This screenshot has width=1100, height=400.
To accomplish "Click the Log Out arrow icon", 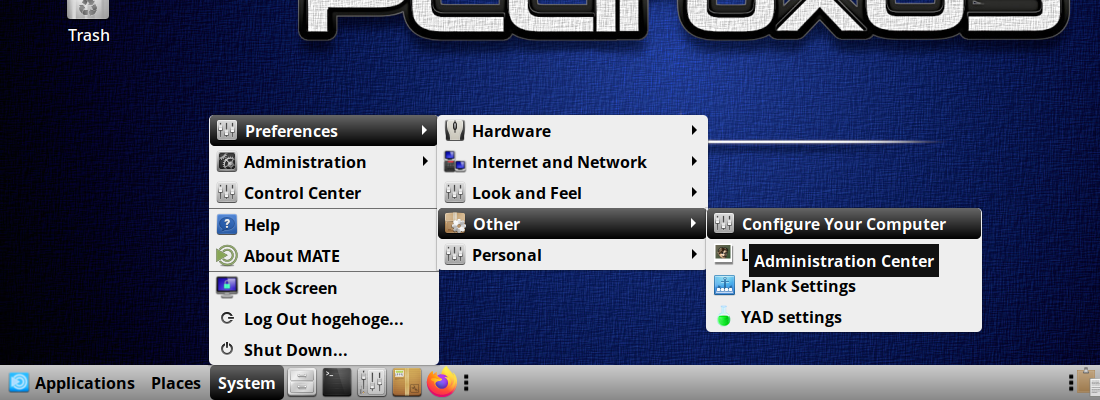I will [227, 318].
